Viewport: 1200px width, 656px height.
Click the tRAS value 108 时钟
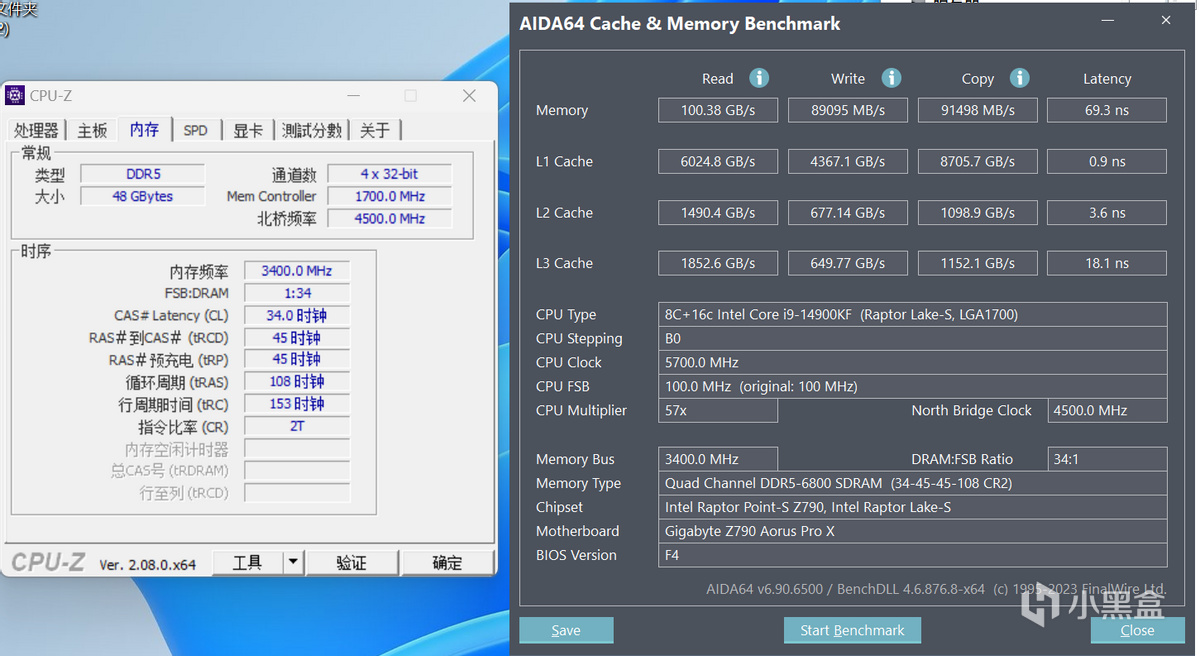coord(297,382)
